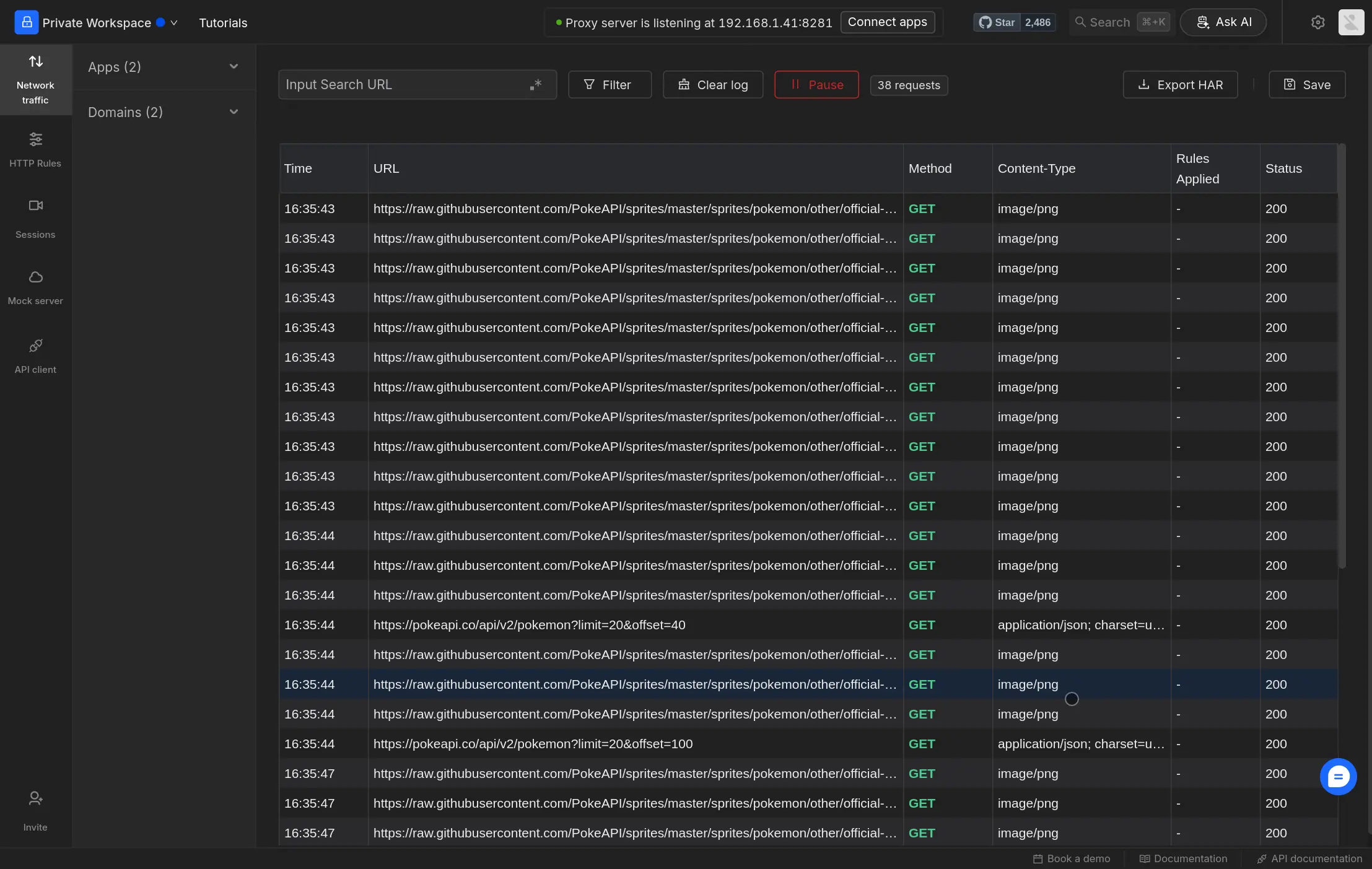The width and height of the screenshot is (1372, 869).
Task: Click the GET method of offset=40 row
Action: pos(922,625)
